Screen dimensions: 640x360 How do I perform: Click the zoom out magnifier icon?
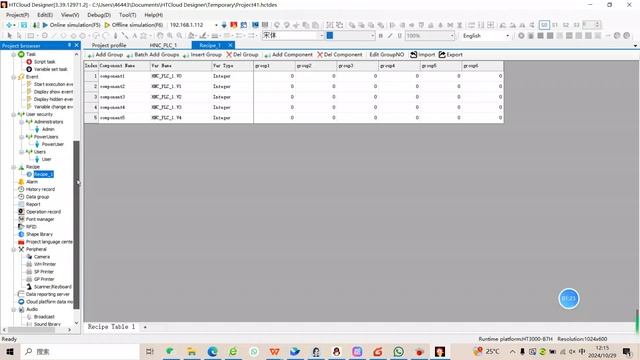pyautogui.click(x=179, y=36)
